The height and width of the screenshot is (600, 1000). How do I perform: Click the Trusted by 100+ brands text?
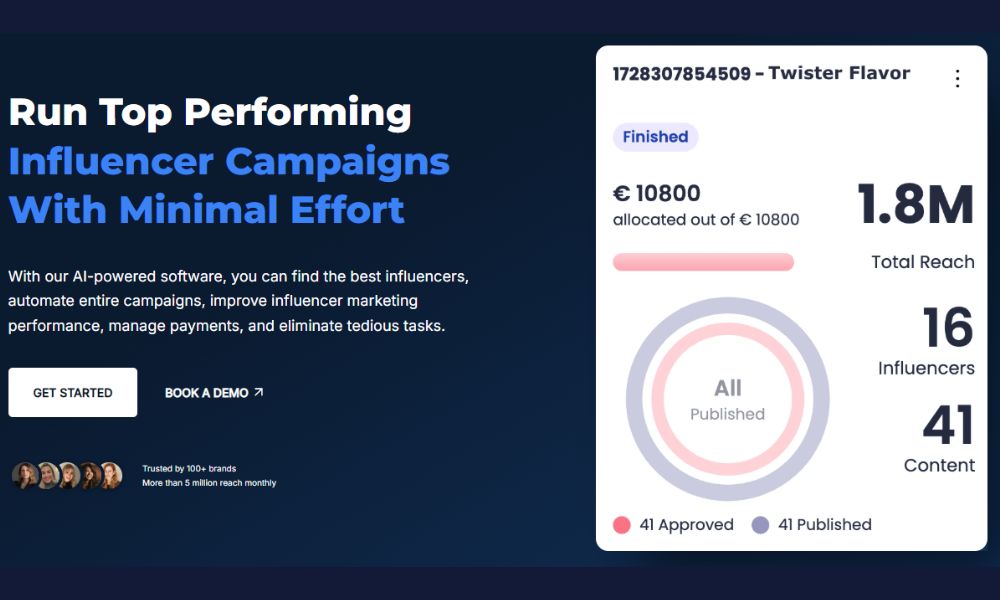189,469
